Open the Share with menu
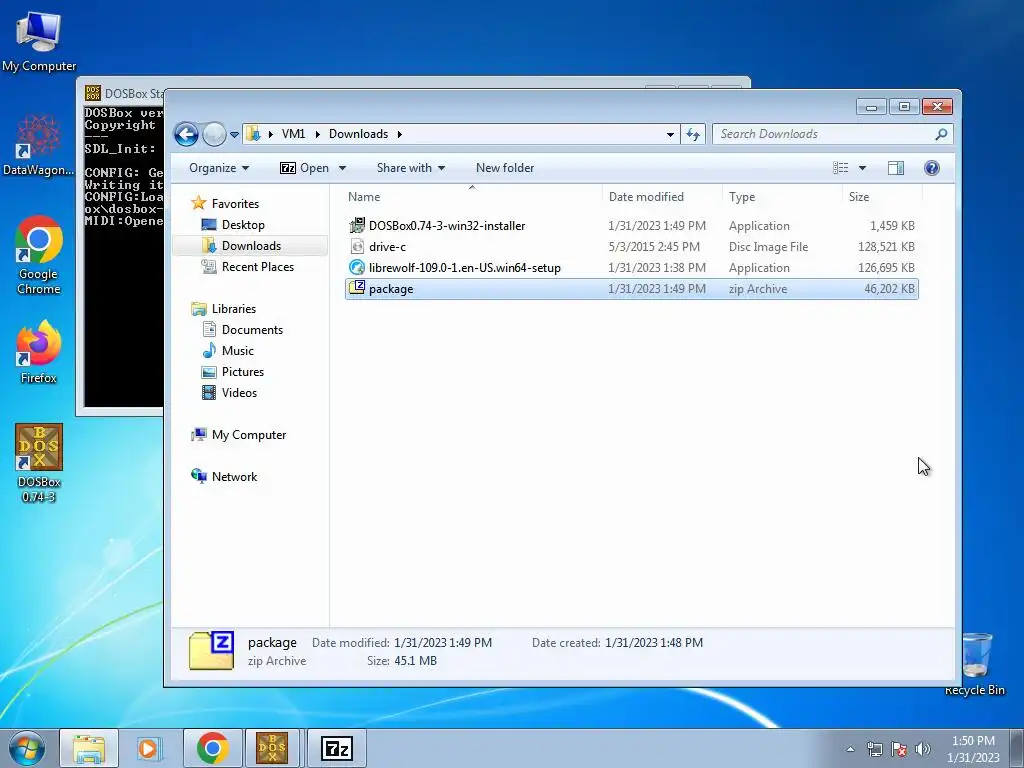Image resolution: width=1024 pixels, height=768 pixels. pos(411,168)
